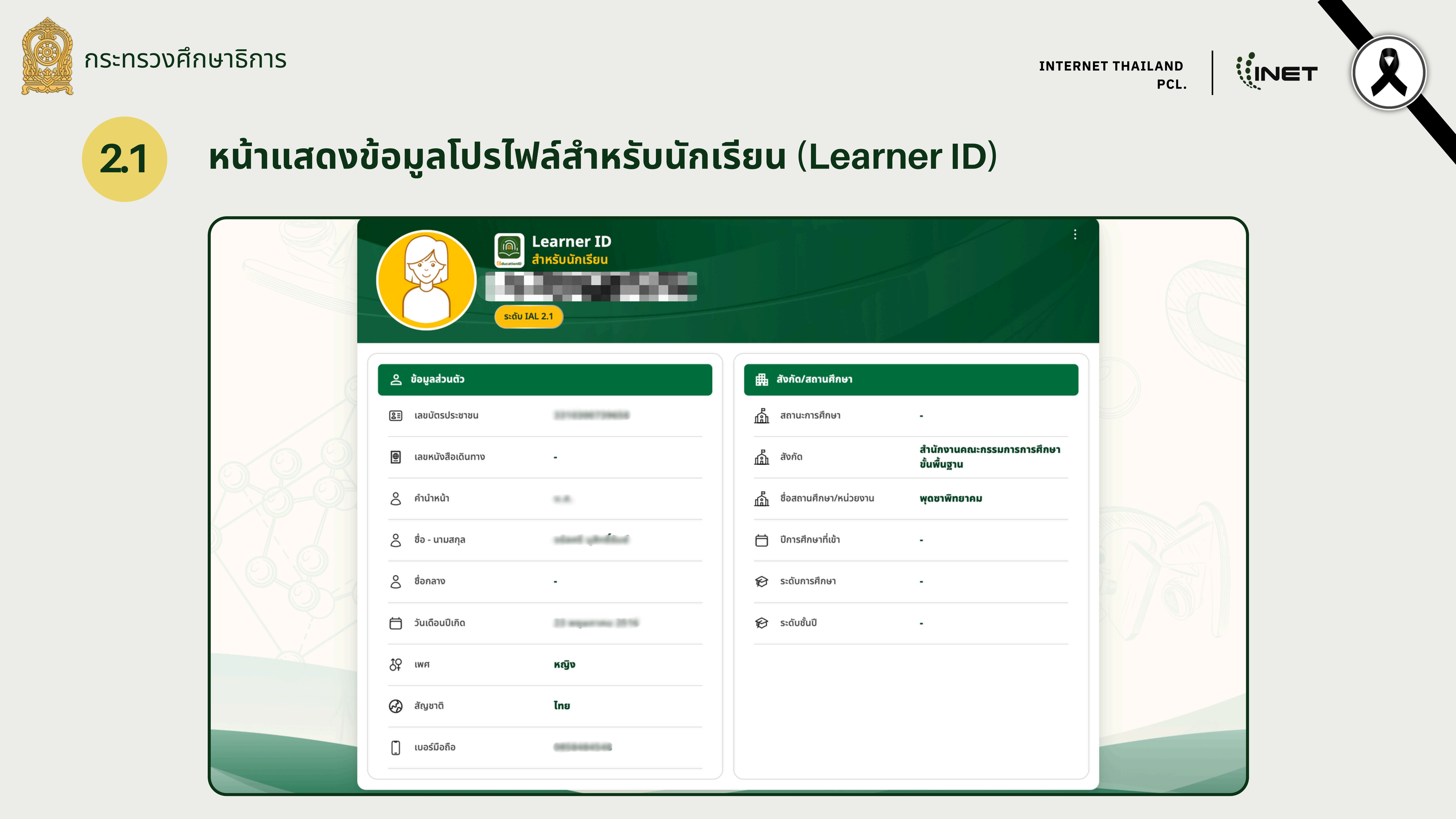
Task: Click the Learner ID title in banner
Action: (571, 241)
